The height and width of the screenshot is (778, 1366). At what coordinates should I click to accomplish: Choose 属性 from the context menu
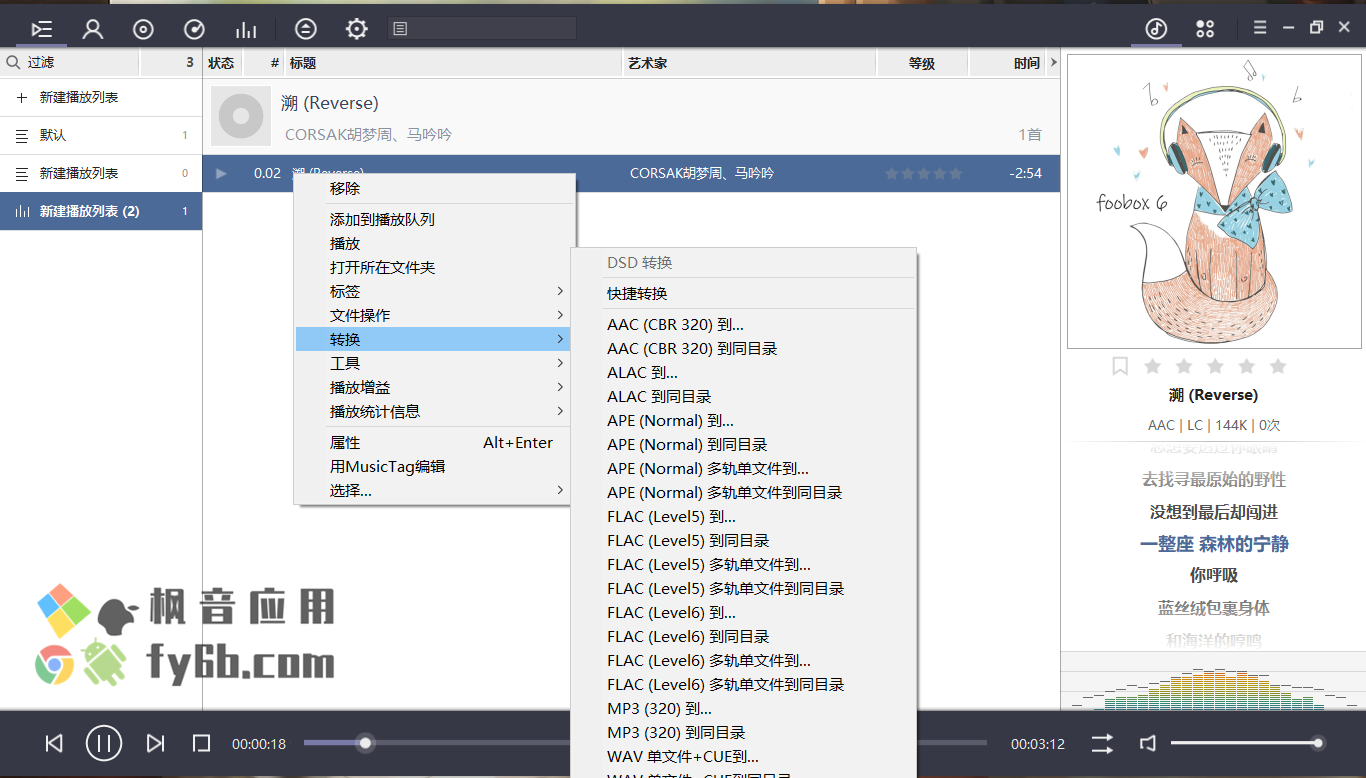434,442
